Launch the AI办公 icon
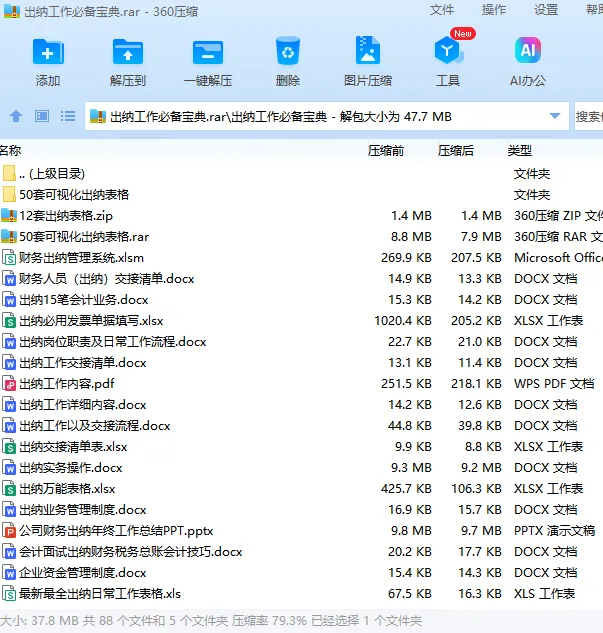The width and height of the screenshot is (603, 633). tap(528, 50)
